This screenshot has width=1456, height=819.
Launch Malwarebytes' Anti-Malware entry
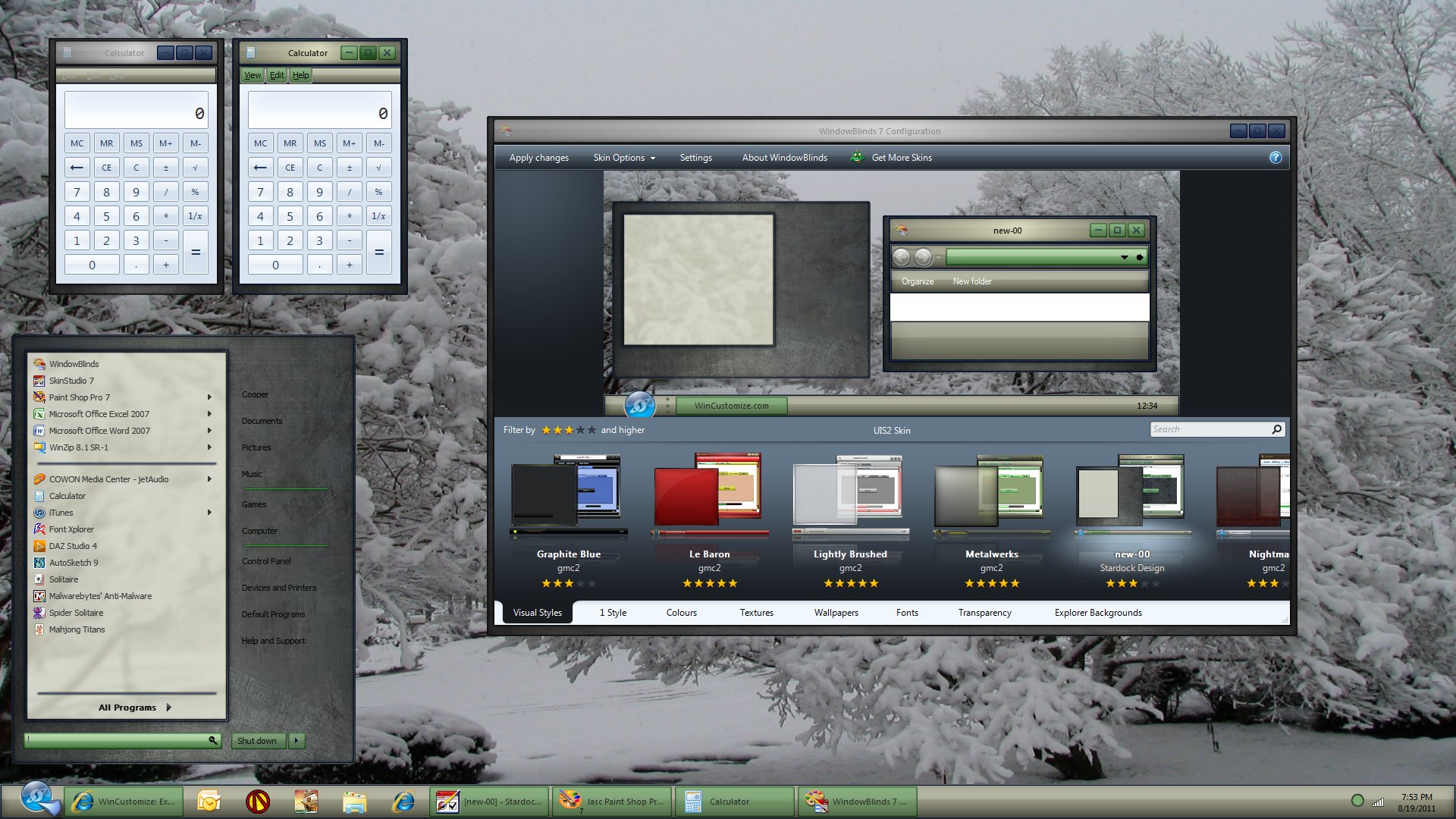pyautogui.click(x=100, y=596)
